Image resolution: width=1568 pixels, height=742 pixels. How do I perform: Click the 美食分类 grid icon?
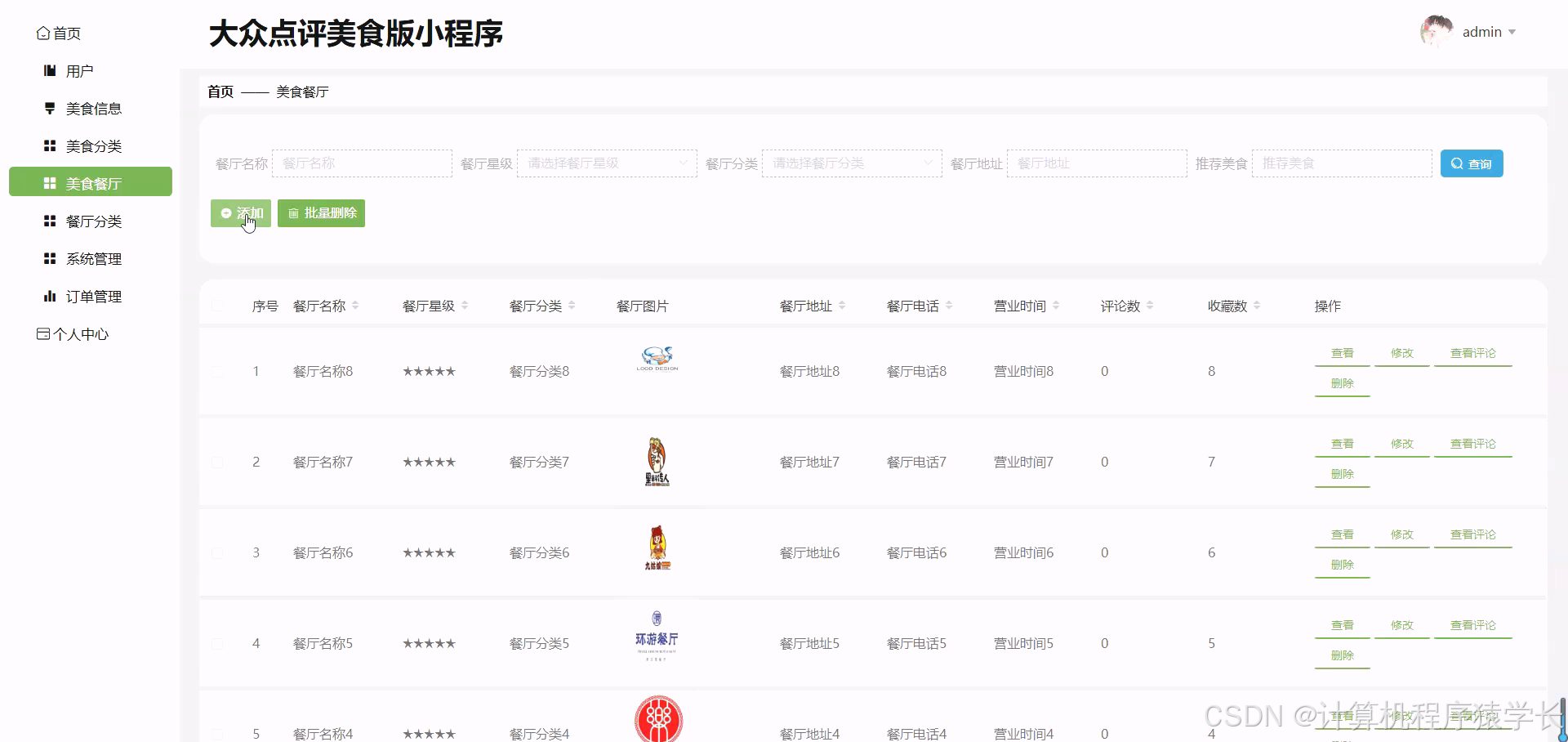[x=50, y=146]
